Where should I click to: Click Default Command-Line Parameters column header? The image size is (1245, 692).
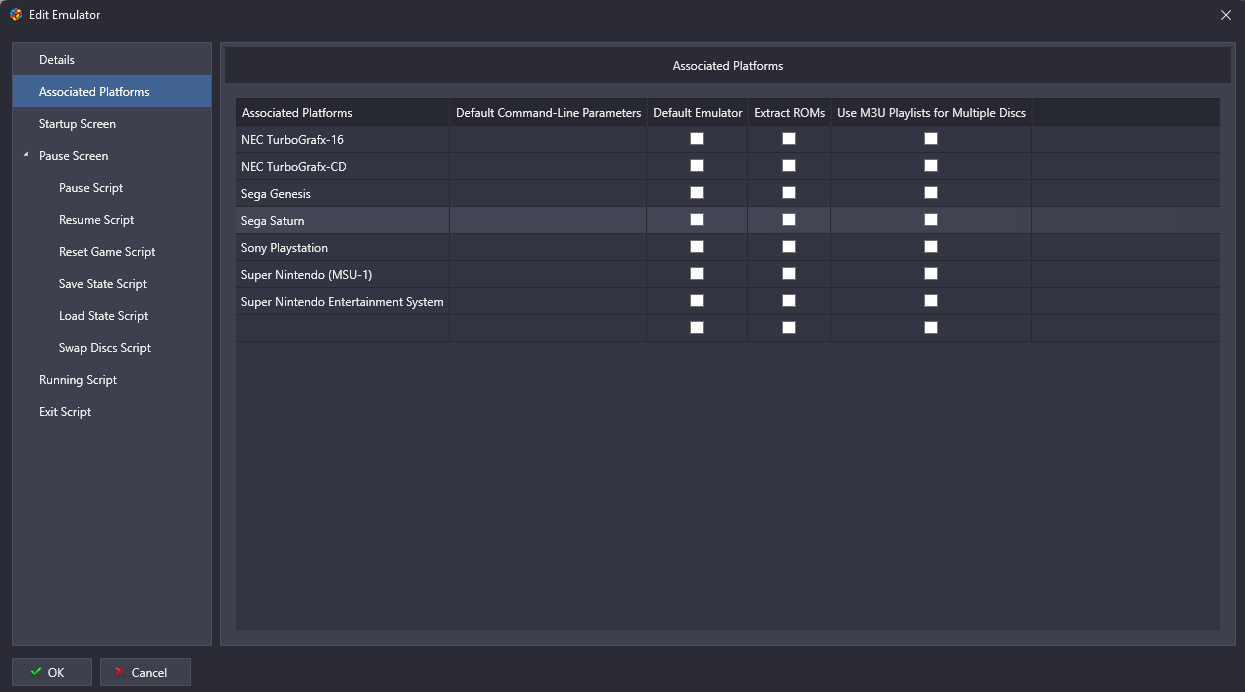tap(548, 112)
